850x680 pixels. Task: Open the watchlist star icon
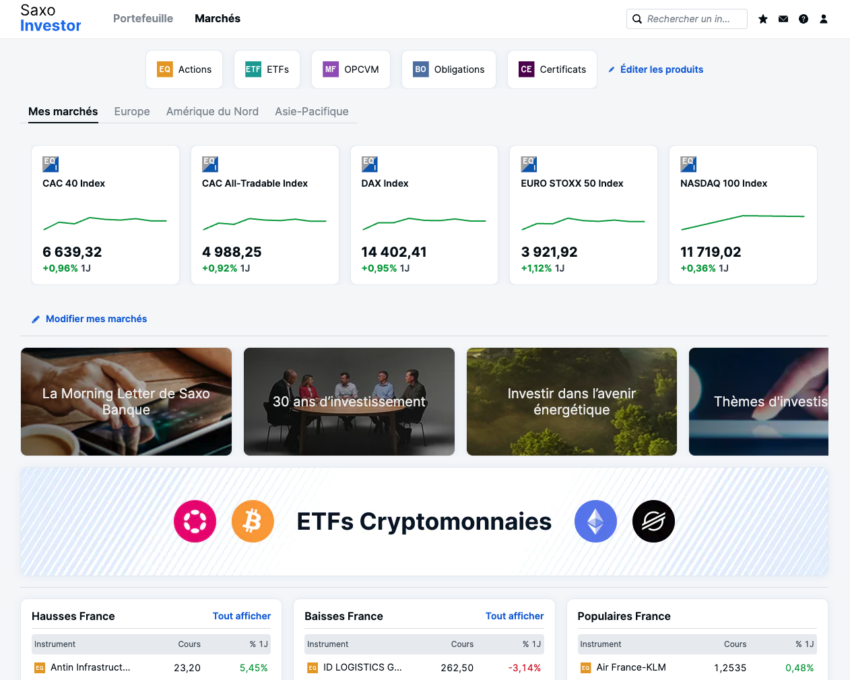[x=762, y=18]
